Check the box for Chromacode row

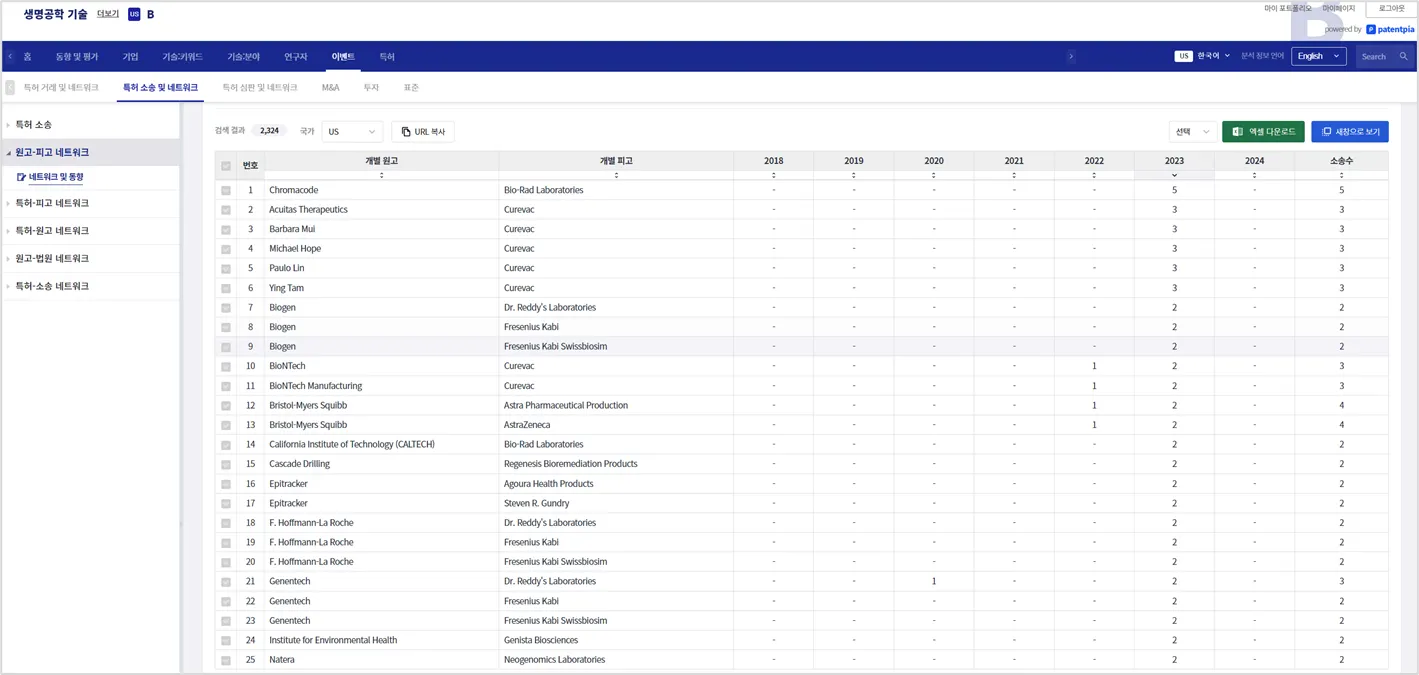[226, 190]
